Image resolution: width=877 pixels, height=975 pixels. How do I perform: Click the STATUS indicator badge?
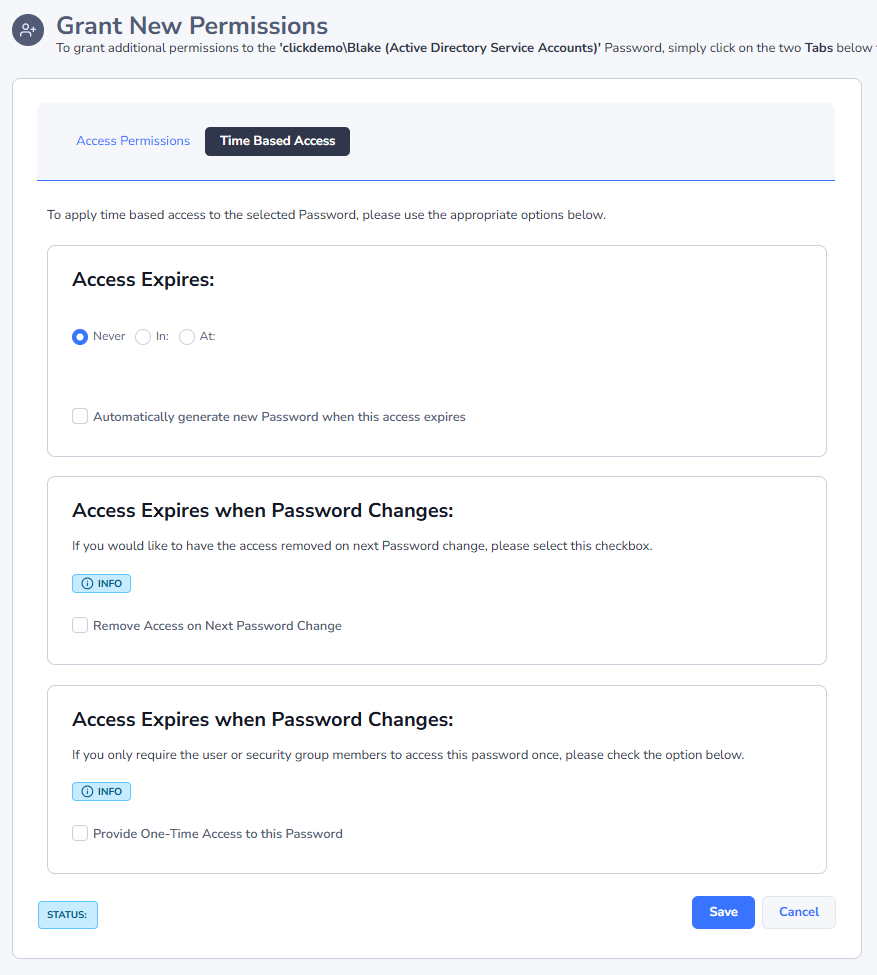[x=67, y=914]
